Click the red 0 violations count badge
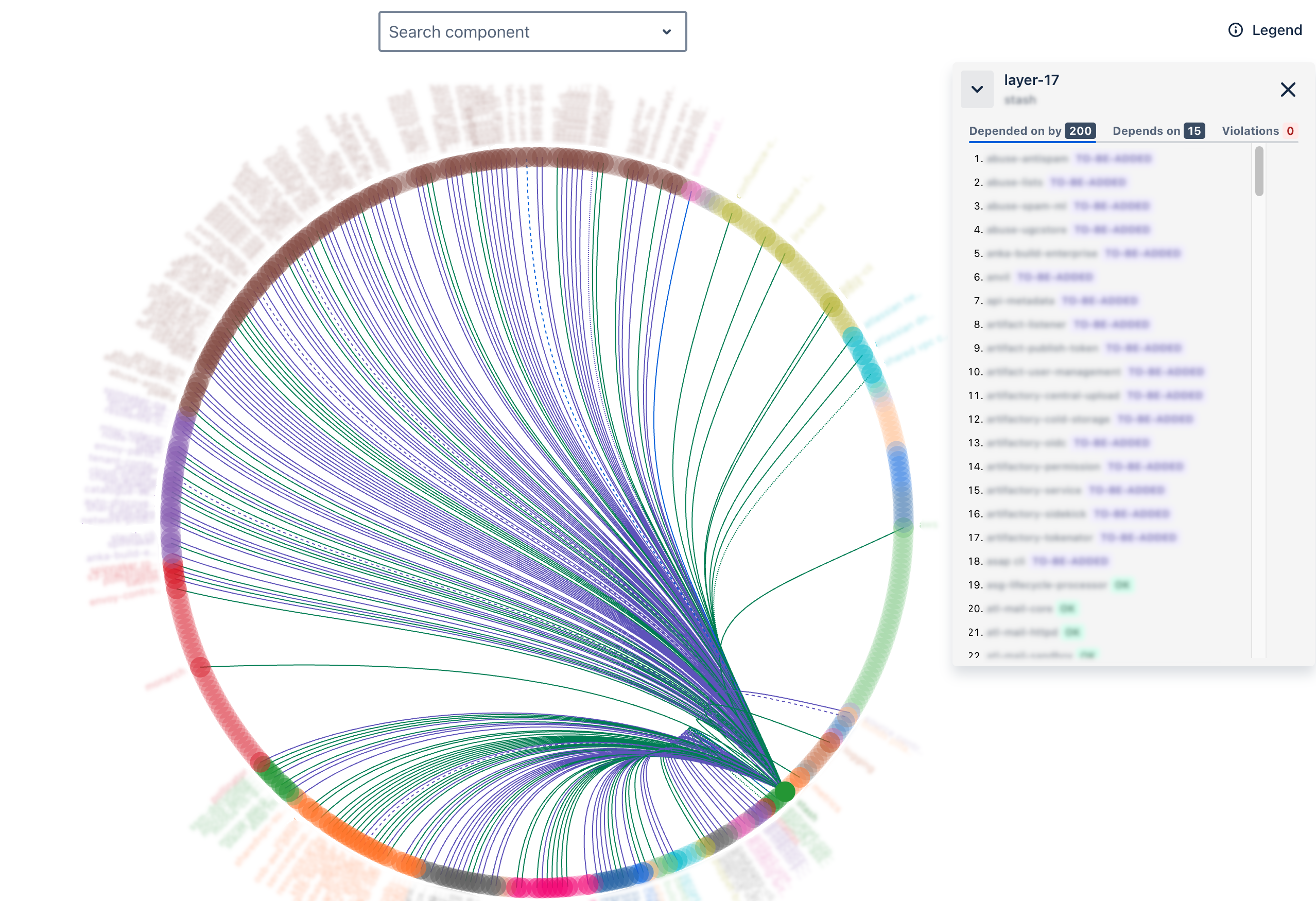This screenshot has width=1316, height=901. [x=1290, y=131]
